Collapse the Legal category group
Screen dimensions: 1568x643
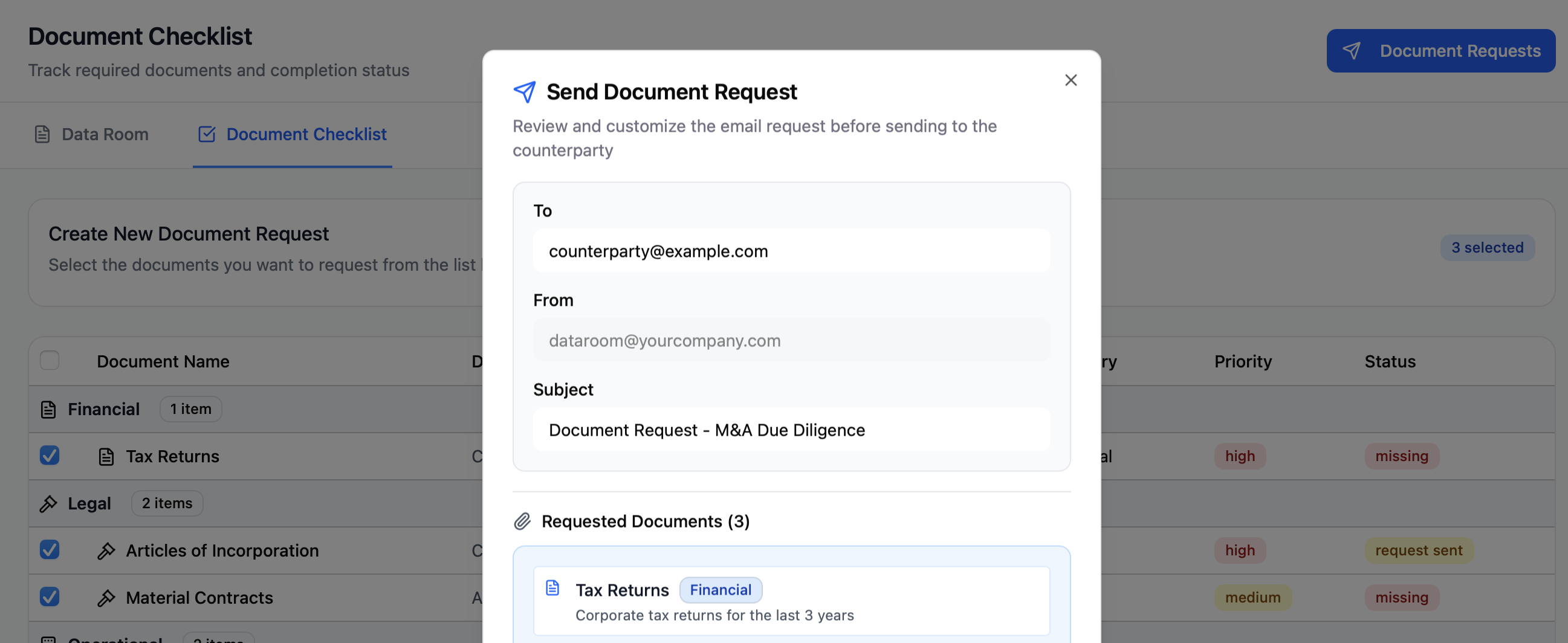pyautogui.click(x=89, y=503)
